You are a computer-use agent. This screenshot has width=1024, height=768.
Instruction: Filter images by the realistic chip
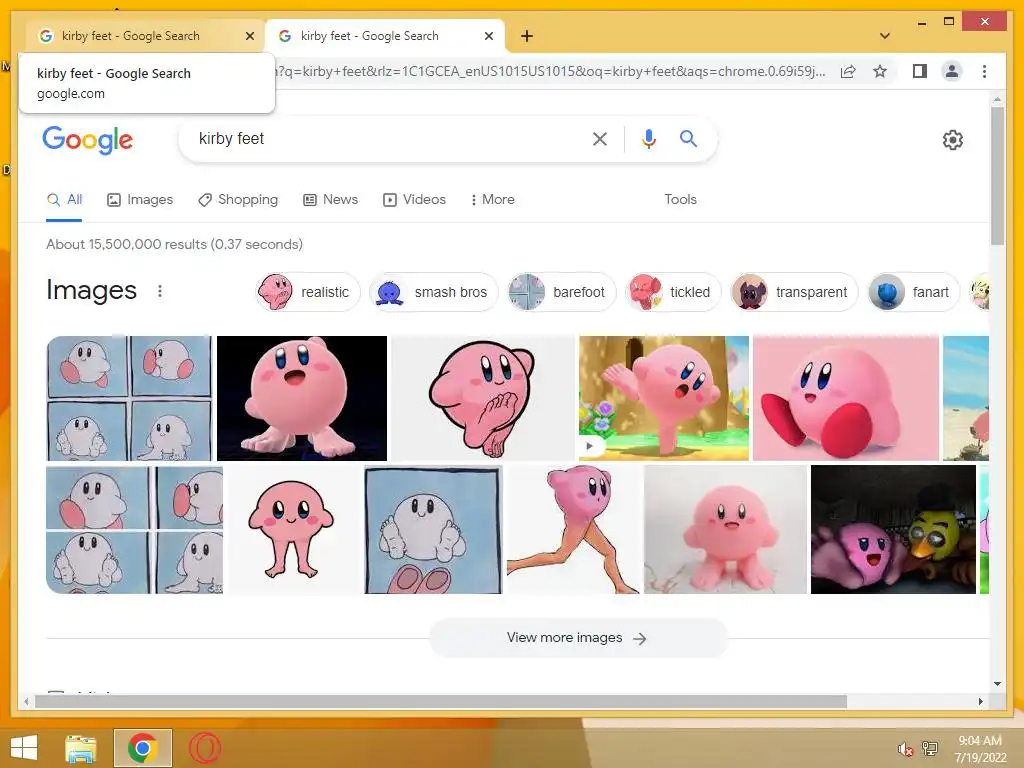[x=308, y=292]
